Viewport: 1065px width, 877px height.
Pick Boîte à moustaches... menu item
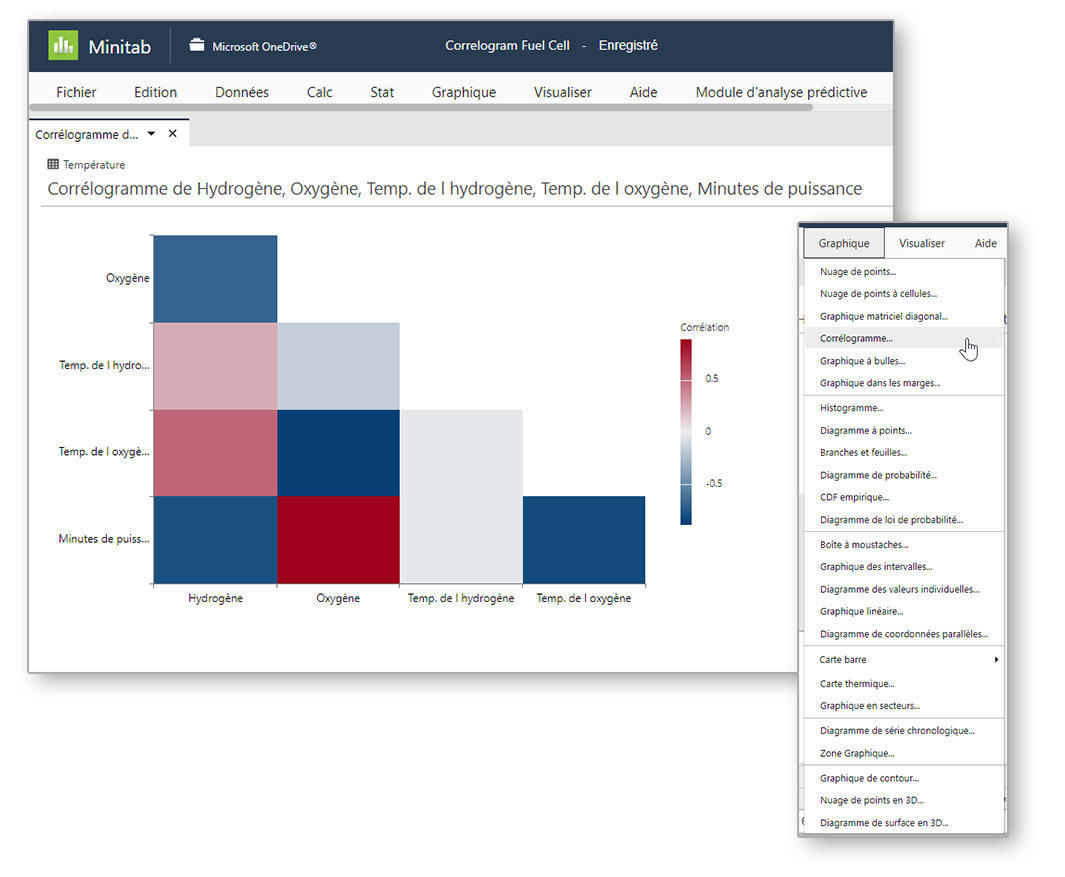[x=864, y=545]
